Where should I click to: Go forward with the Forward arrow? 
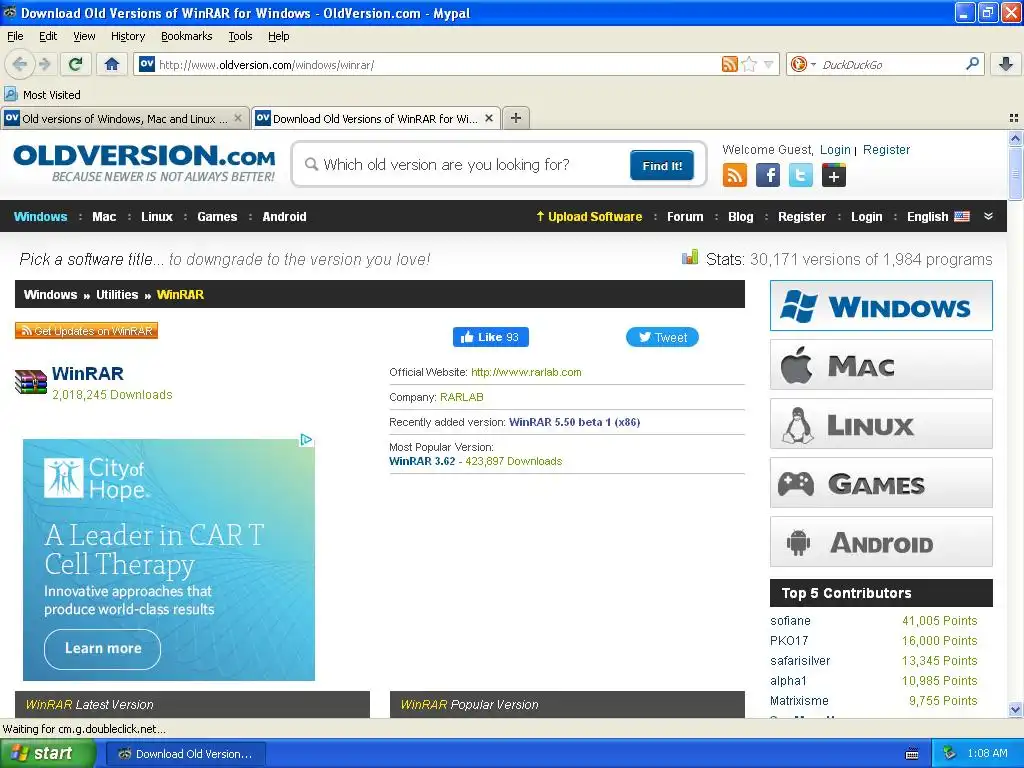(45, 64)
